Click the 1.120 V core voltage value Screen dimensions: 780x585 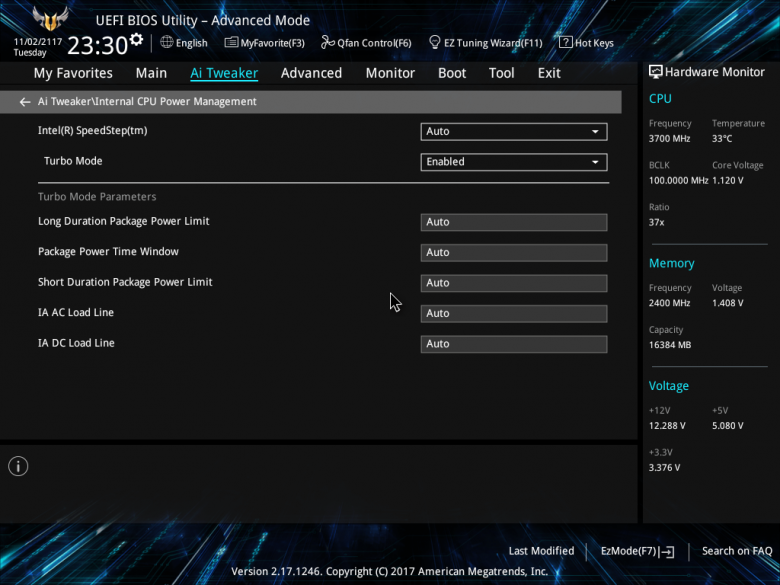[x=727, y=181]
